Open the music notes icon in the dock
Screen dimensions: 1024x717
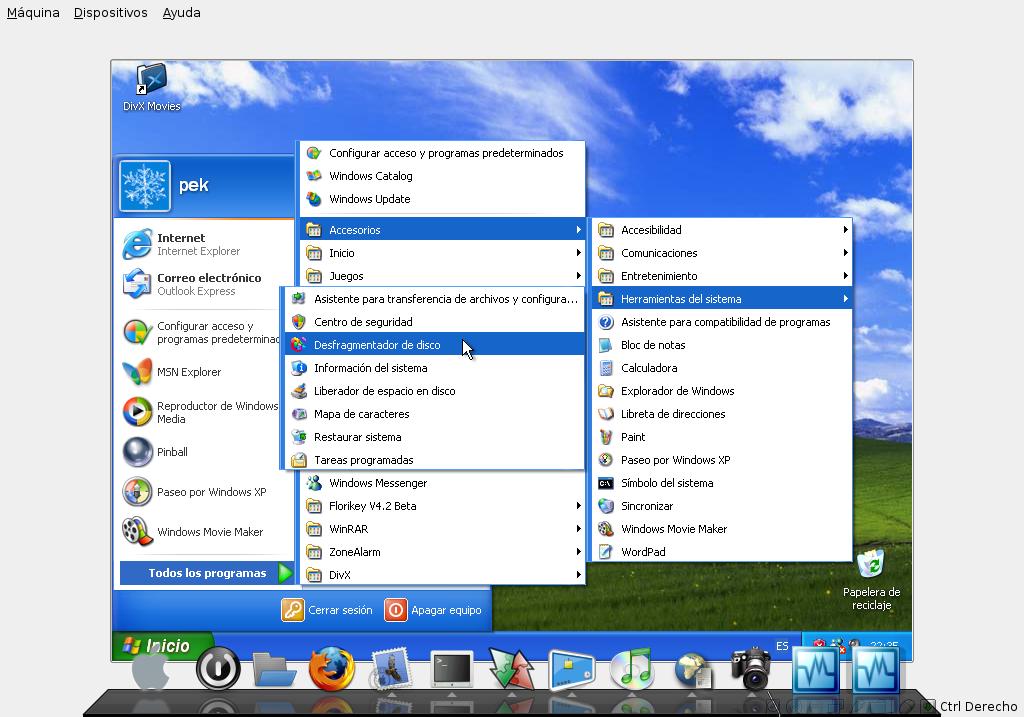pos(631,669)
